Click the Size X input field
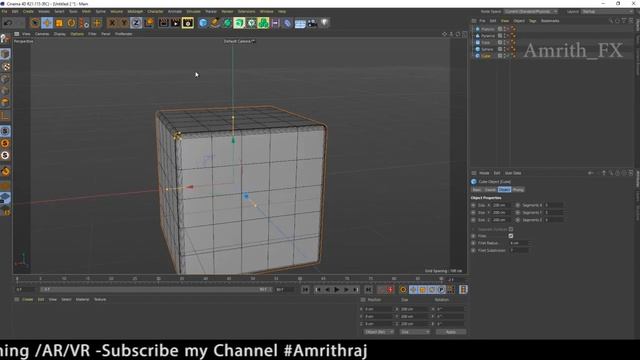The image size is (640, 360). point(500,205)
